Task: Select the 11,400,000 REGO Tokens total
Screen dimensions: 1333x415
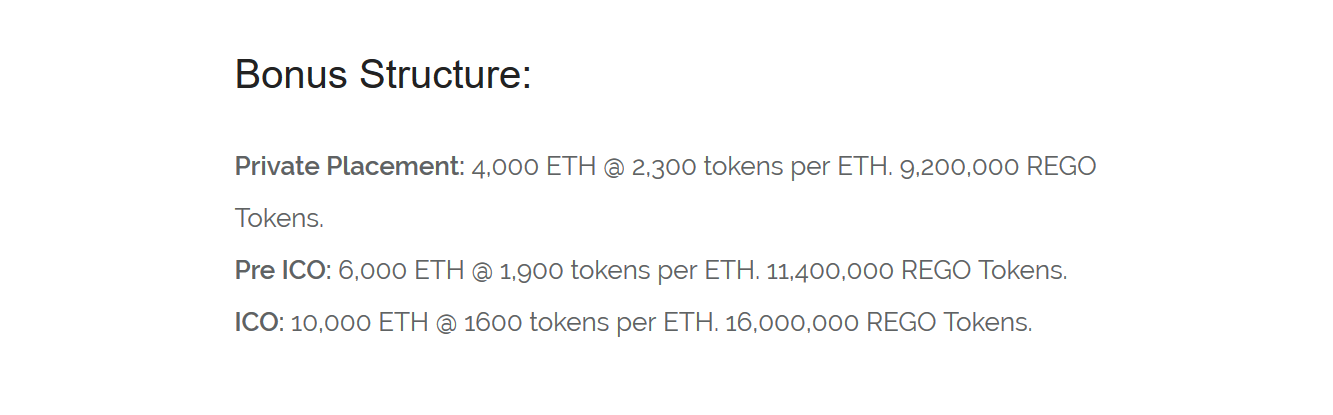Action: (917, 271)
